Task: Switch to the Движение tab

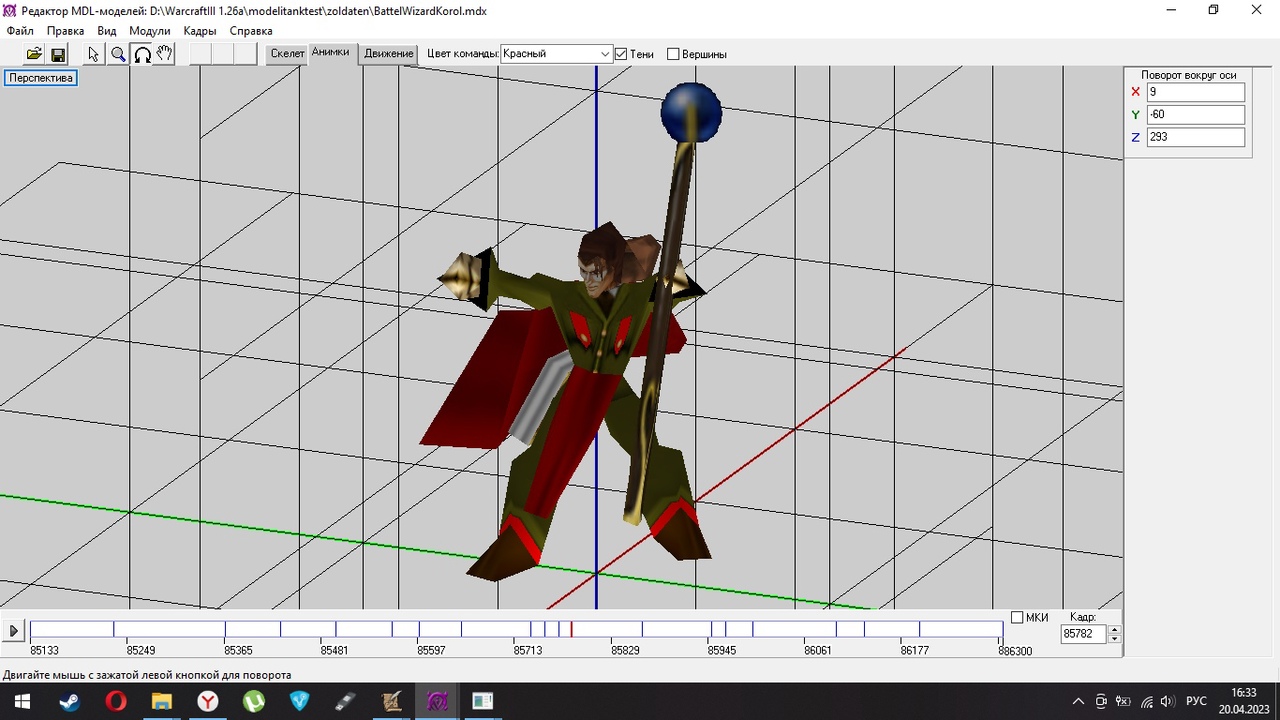Action: pyautogui.click(x=388, y=54)
